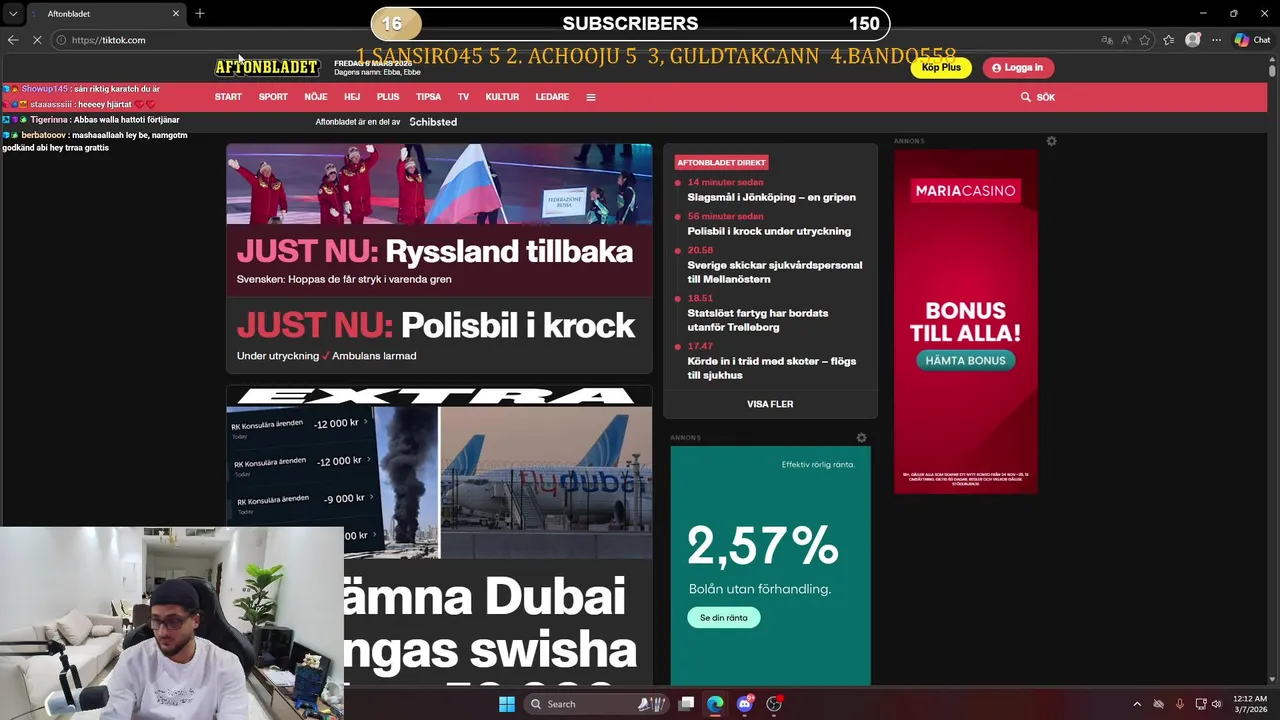
Task: Open ad settings gear above mortgage ad
Action: click(861, 437)
